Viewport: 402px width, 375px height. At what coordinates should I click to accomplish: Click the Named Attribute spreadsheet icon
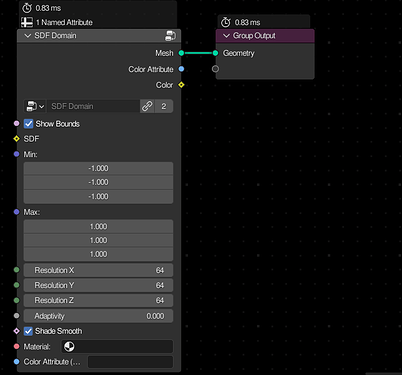(27, 22)
